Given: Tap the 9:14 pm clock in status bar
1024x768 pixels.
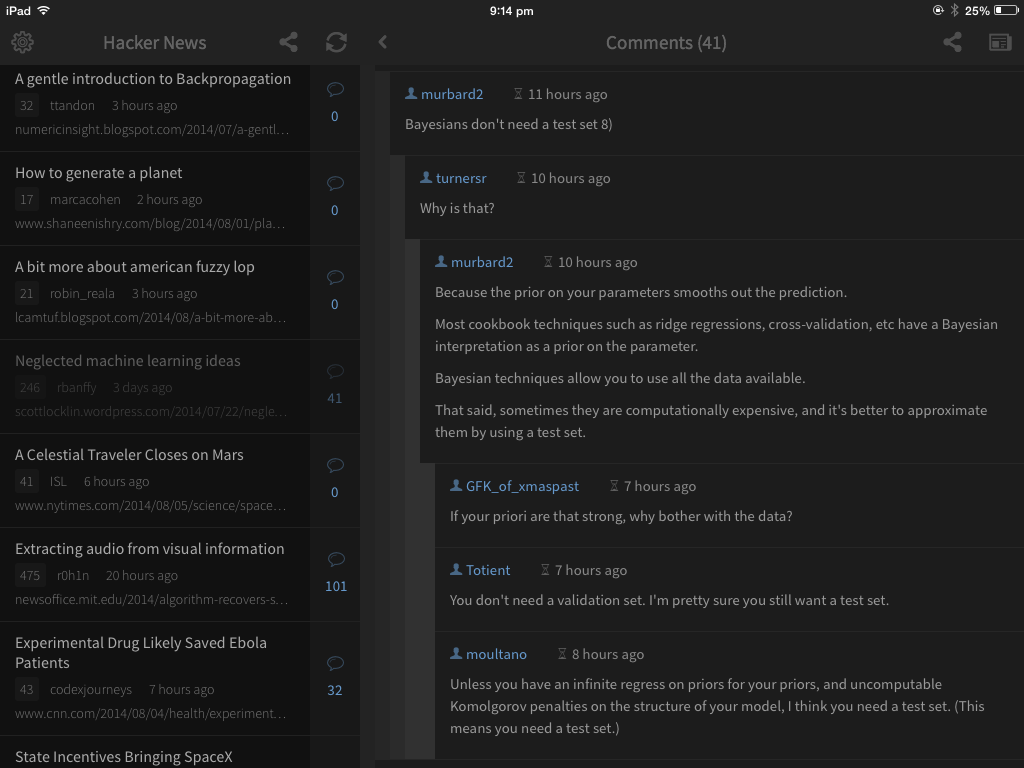Looking at the screenshot, I should pyautogui.click(x=511, y=10).
